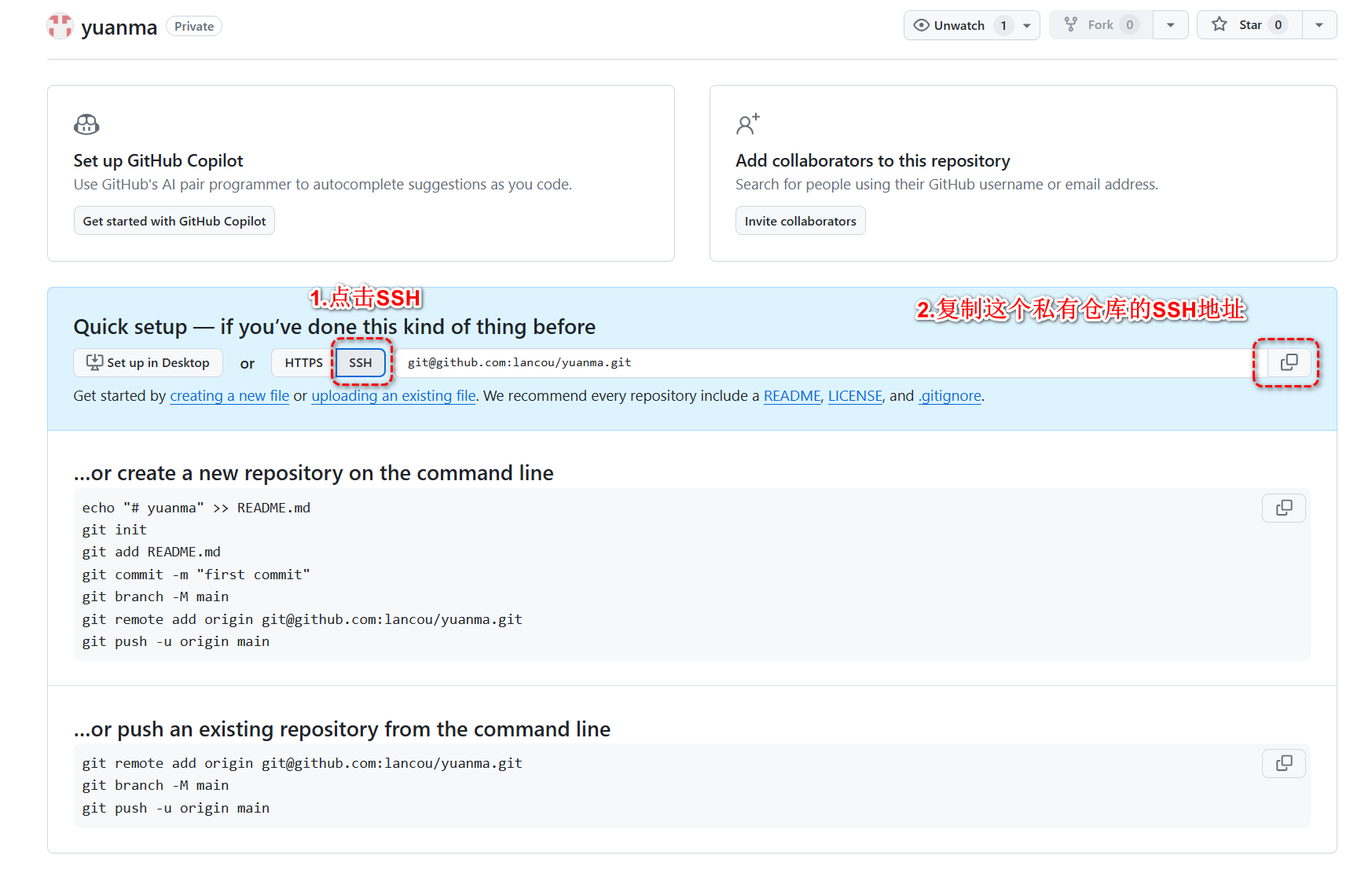The width and height of the screenshot is (1372, 870).
Task: Click 'Add collaborators to this repository' heading
Action: click(873, 160)
